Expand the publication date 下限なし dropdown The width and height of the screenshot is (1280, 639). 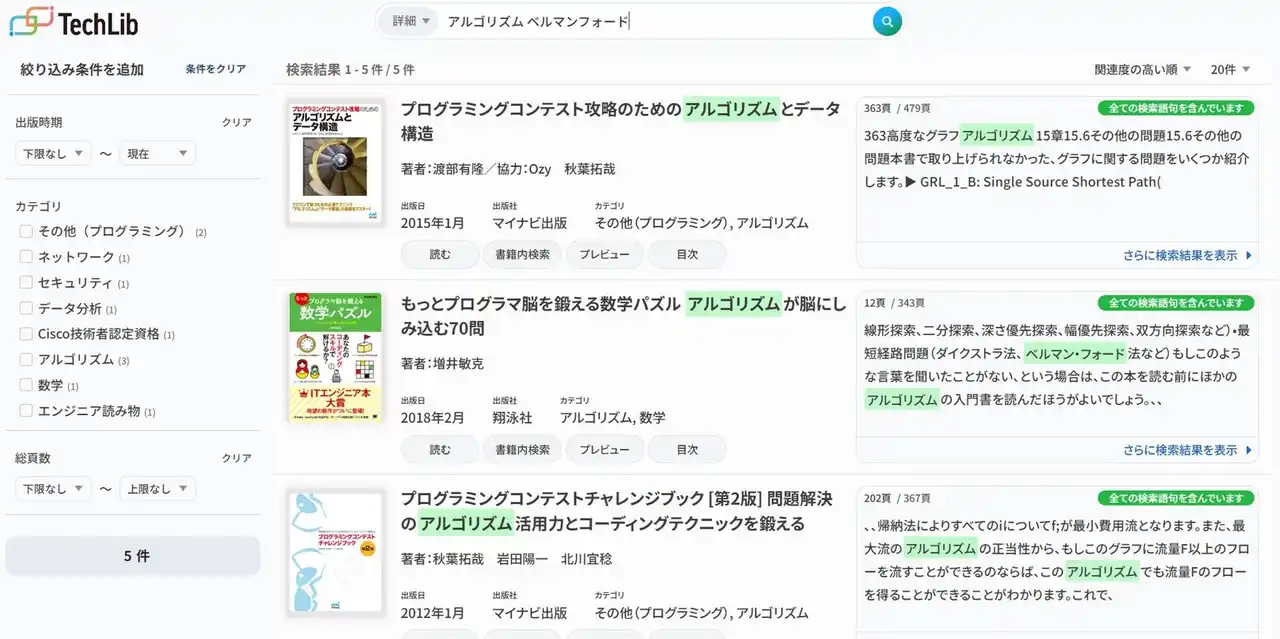coord(53,153)
